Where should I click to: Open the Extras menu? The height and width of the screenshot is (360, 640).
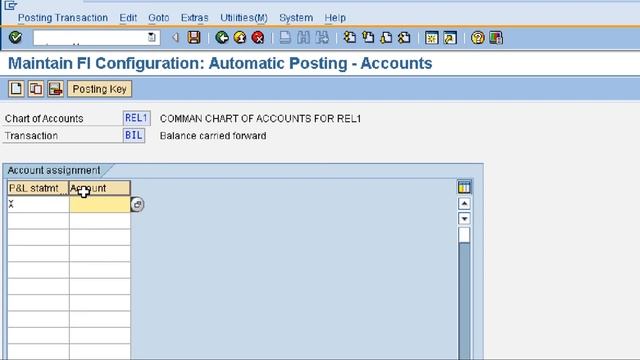point(195,18)
